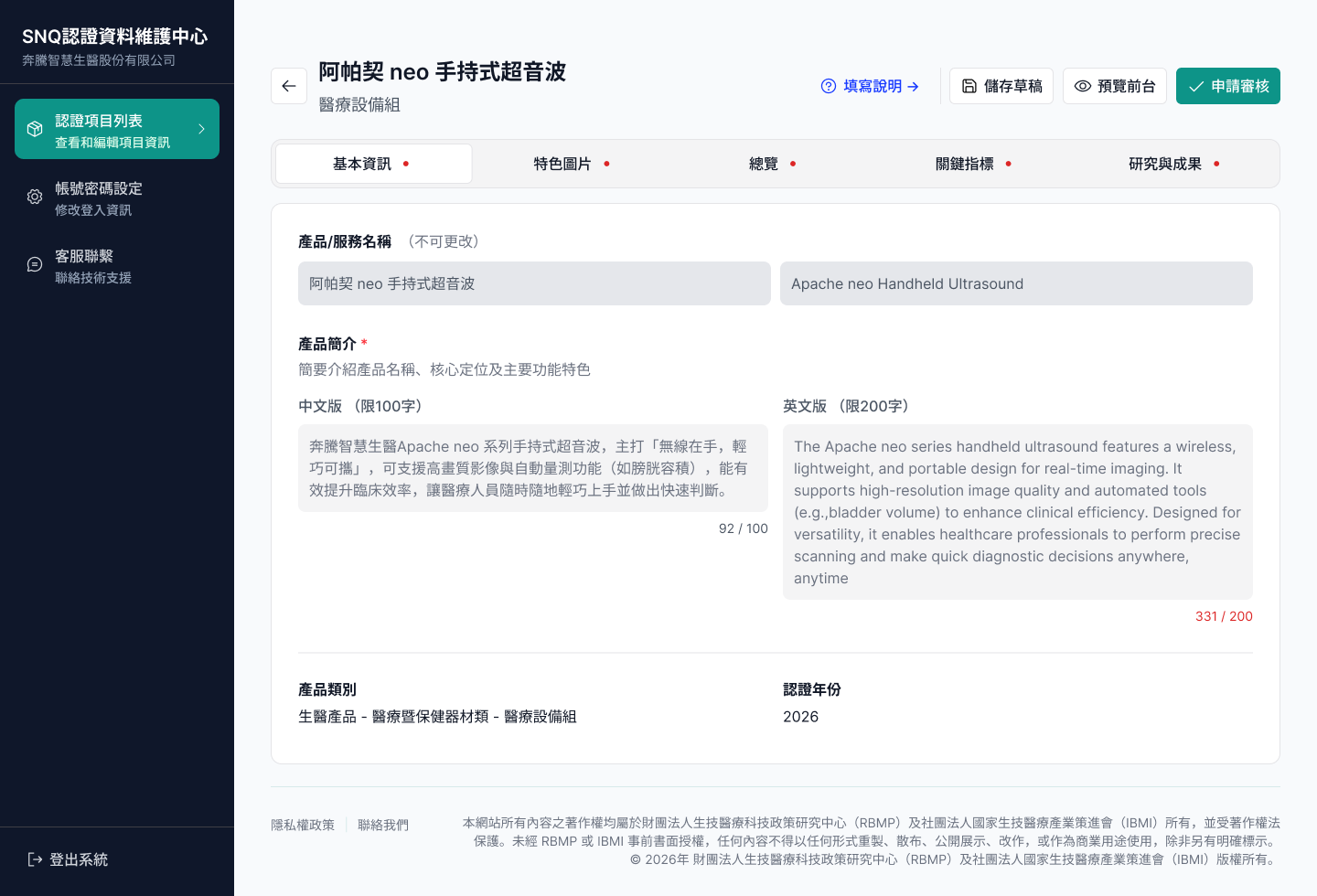Click the logout icon next to 登出系統
The height and width of the screenshot is (896, 1317).
pyautogui.click(x=34, y=859)
